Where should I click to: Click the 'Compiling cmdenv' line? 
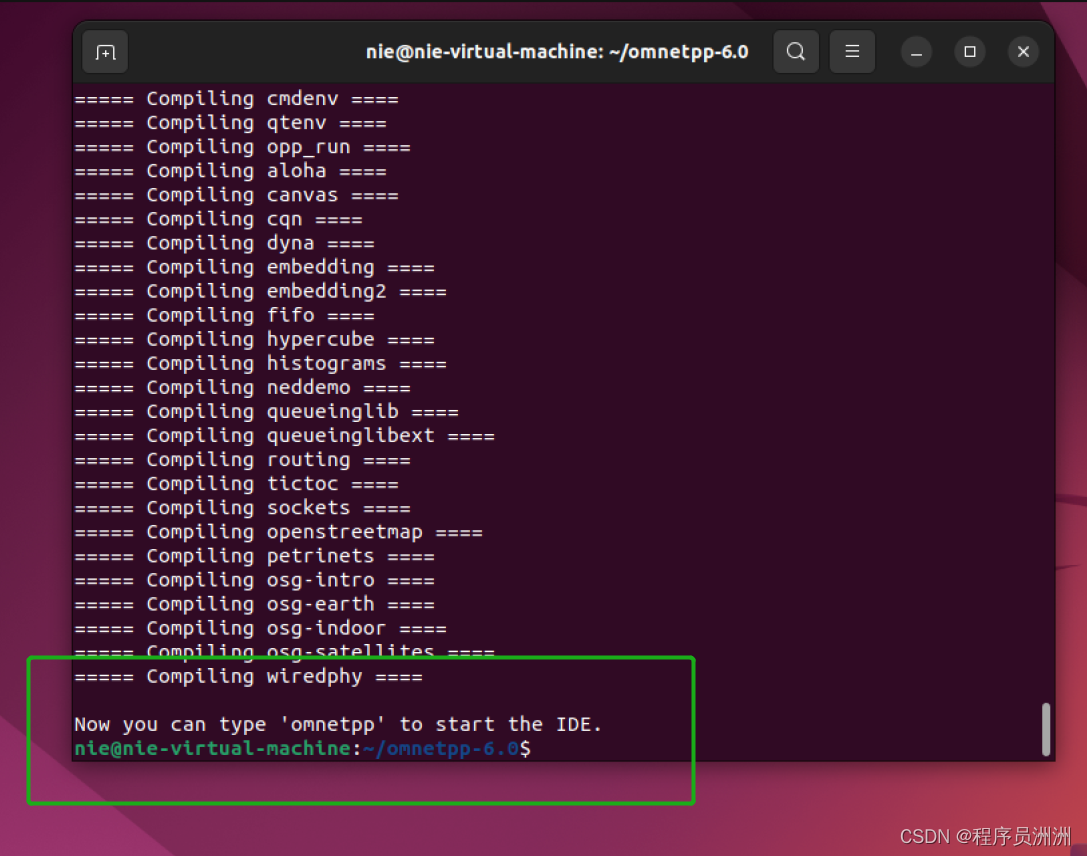[x=237, y=98]
